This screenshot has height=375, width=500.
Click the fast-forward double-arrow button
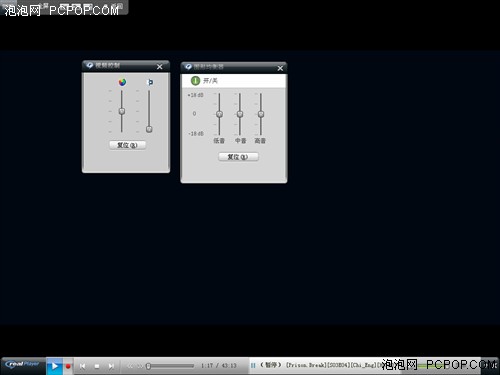coord(140,366)
